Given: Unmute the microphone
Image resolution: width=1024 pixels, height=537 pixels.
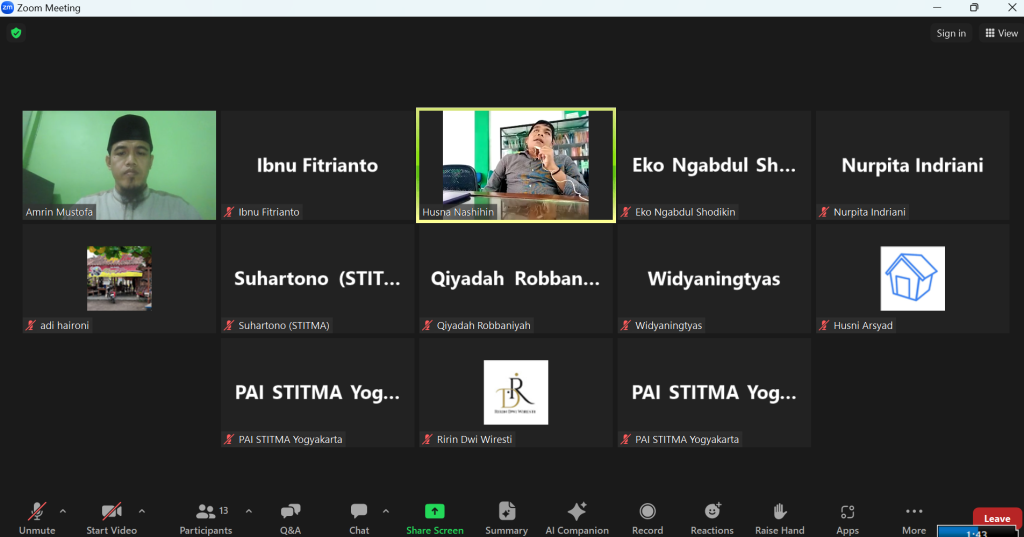Looking at the screenshot, I should [37, 517].
